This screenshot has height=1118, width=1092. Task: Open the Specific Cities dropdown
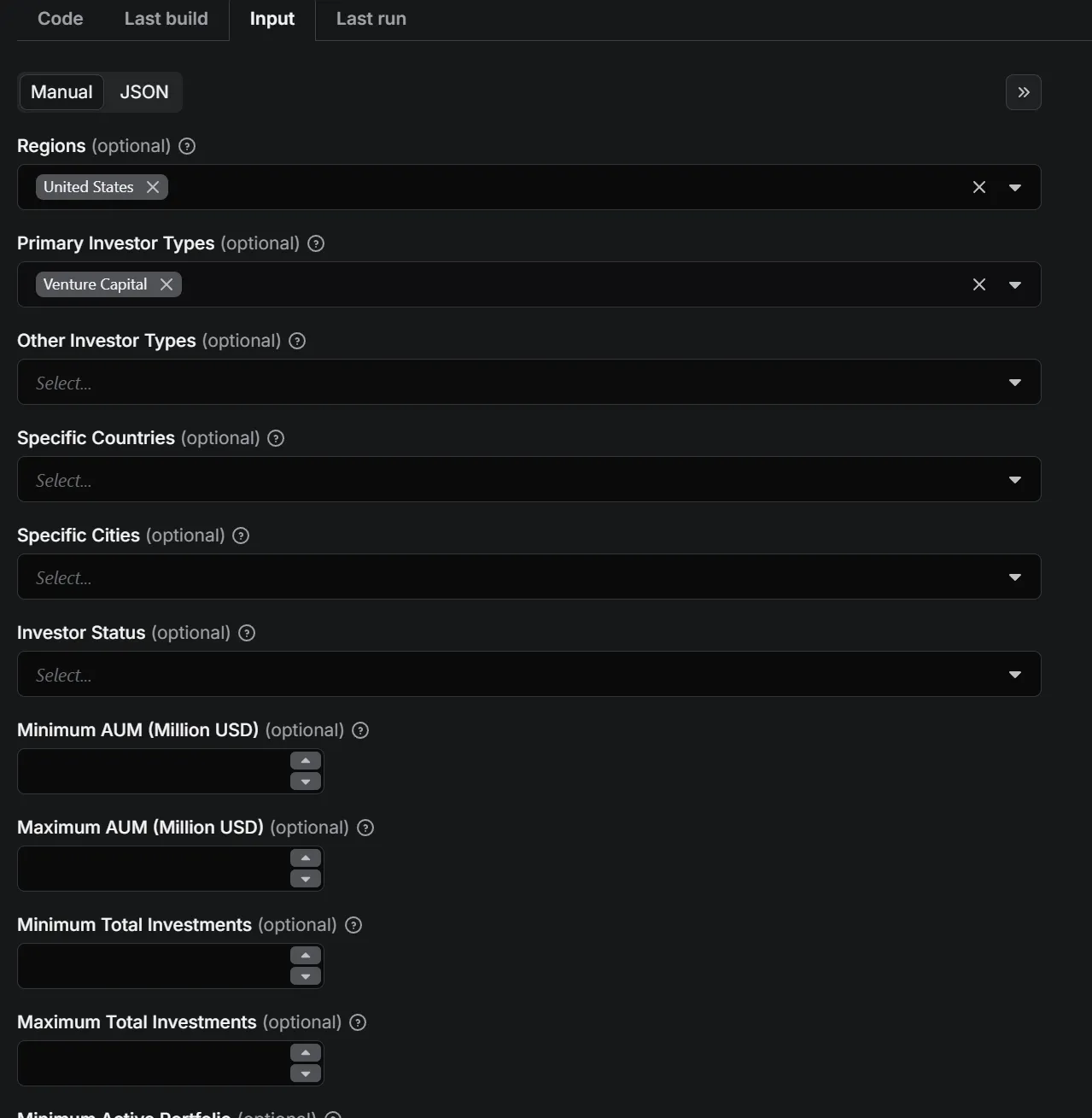point(1014,577)
